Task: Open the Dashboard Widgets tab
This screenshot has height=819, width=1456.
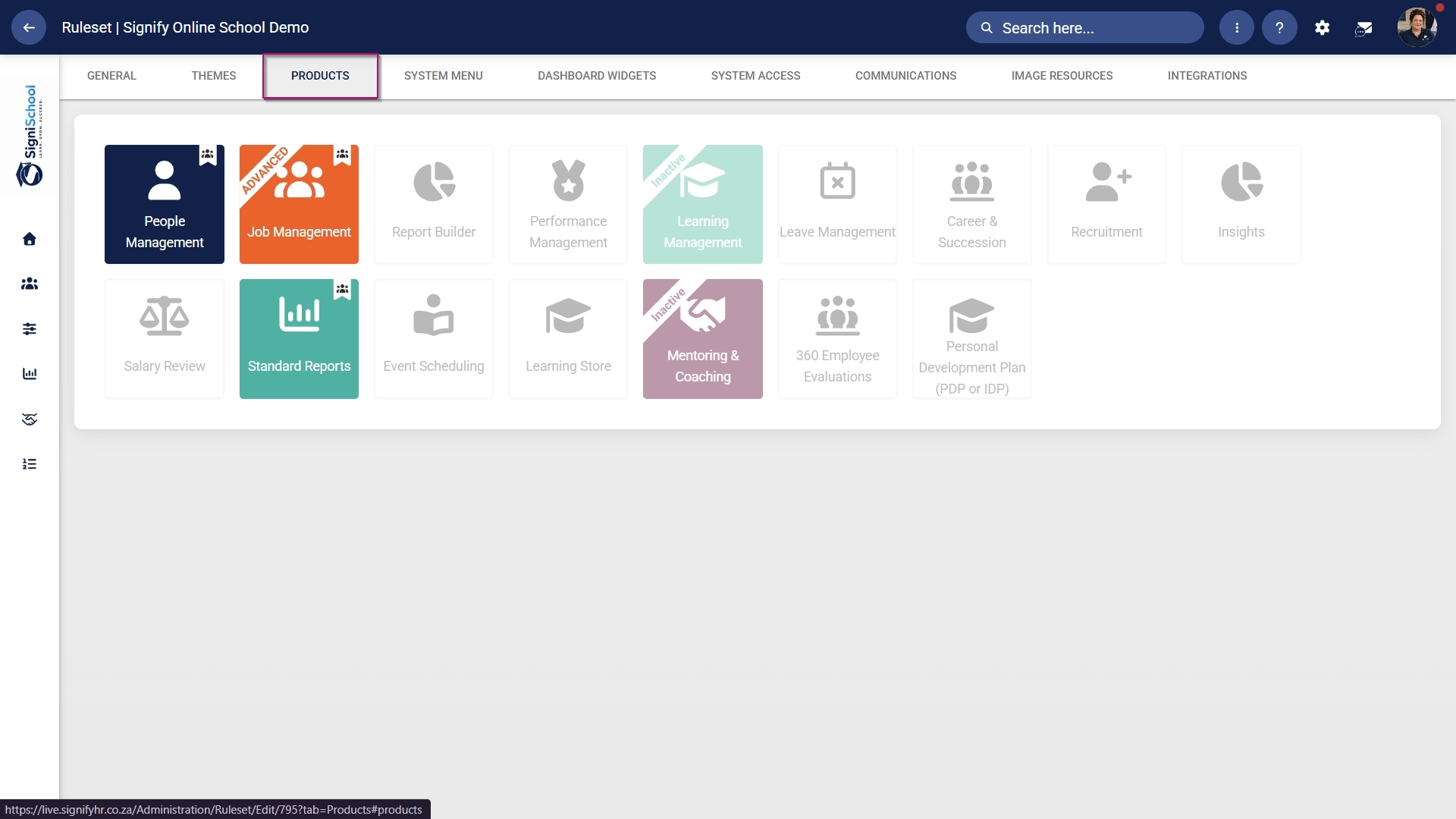Action: [x=597, y=76]
